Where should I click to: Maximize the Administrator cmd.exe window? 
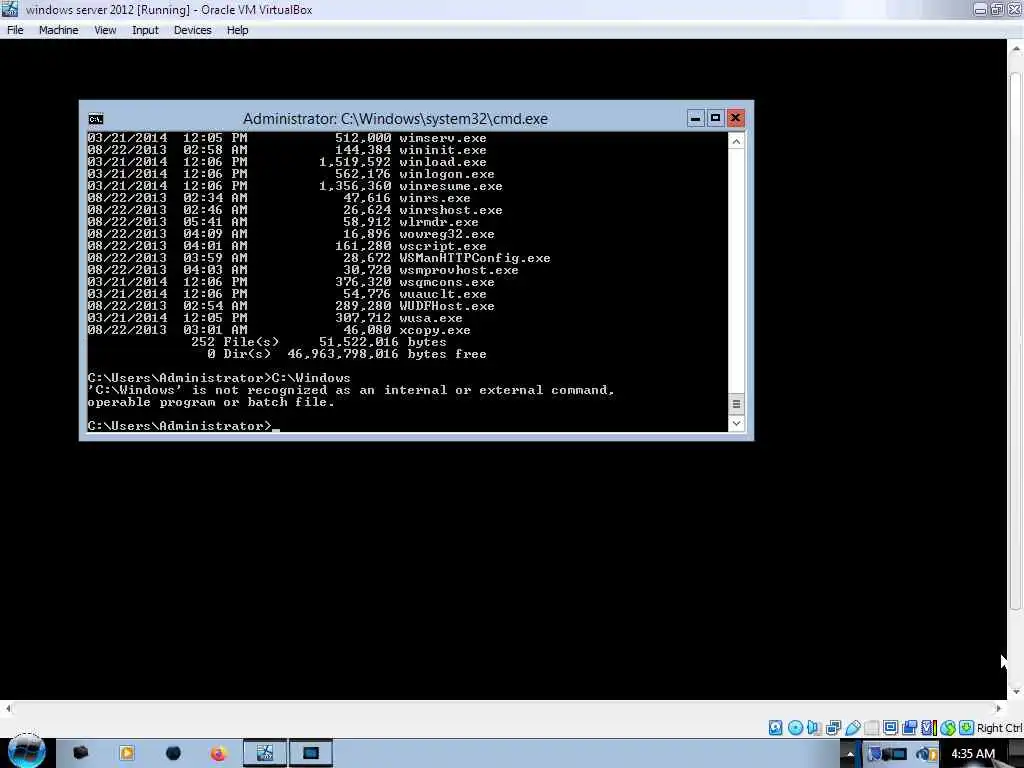(x=715, y=118)
